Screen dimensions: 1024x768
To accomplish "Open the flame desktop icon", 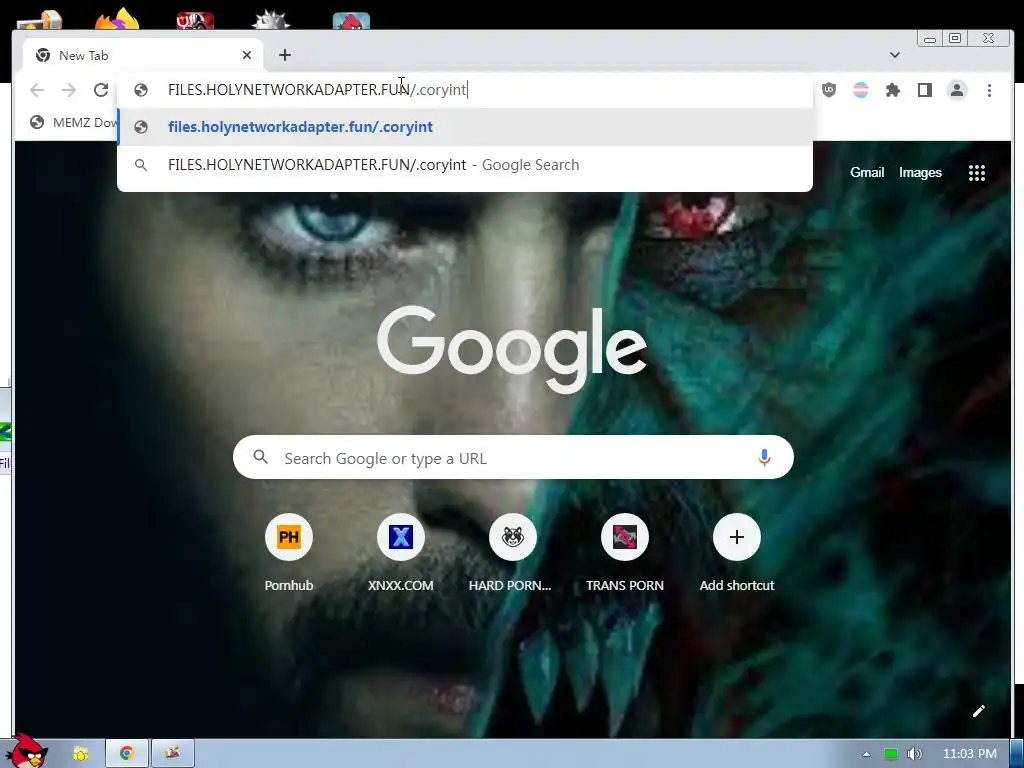I will point(117,20).
